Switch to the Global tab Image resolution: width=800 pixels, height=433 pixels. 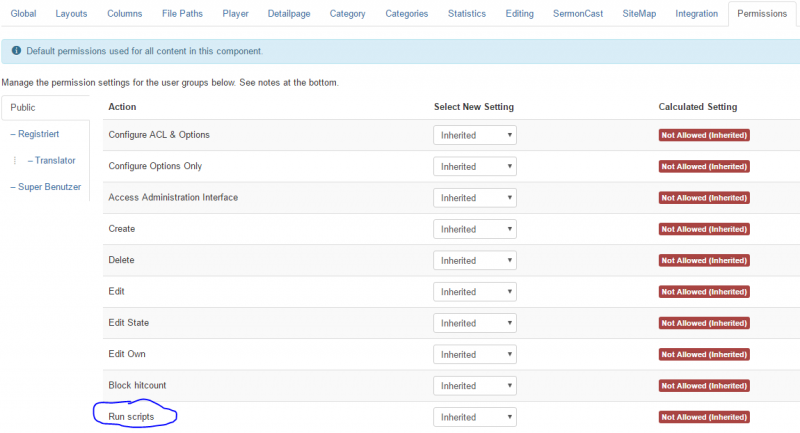click(23, 14)
